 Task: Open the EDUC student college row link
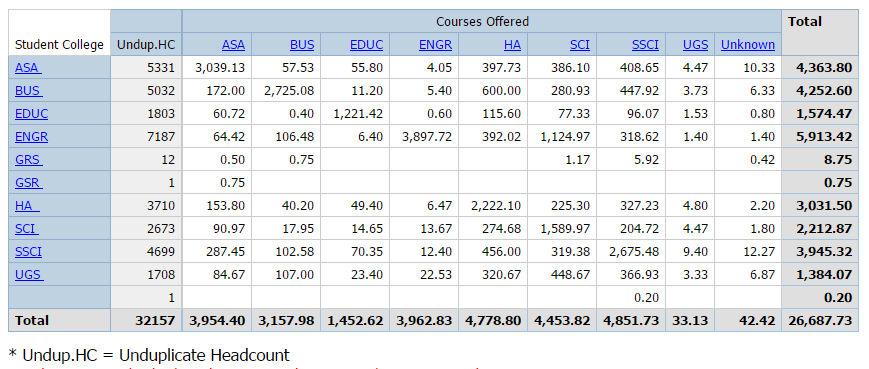(x=32, y=114)
